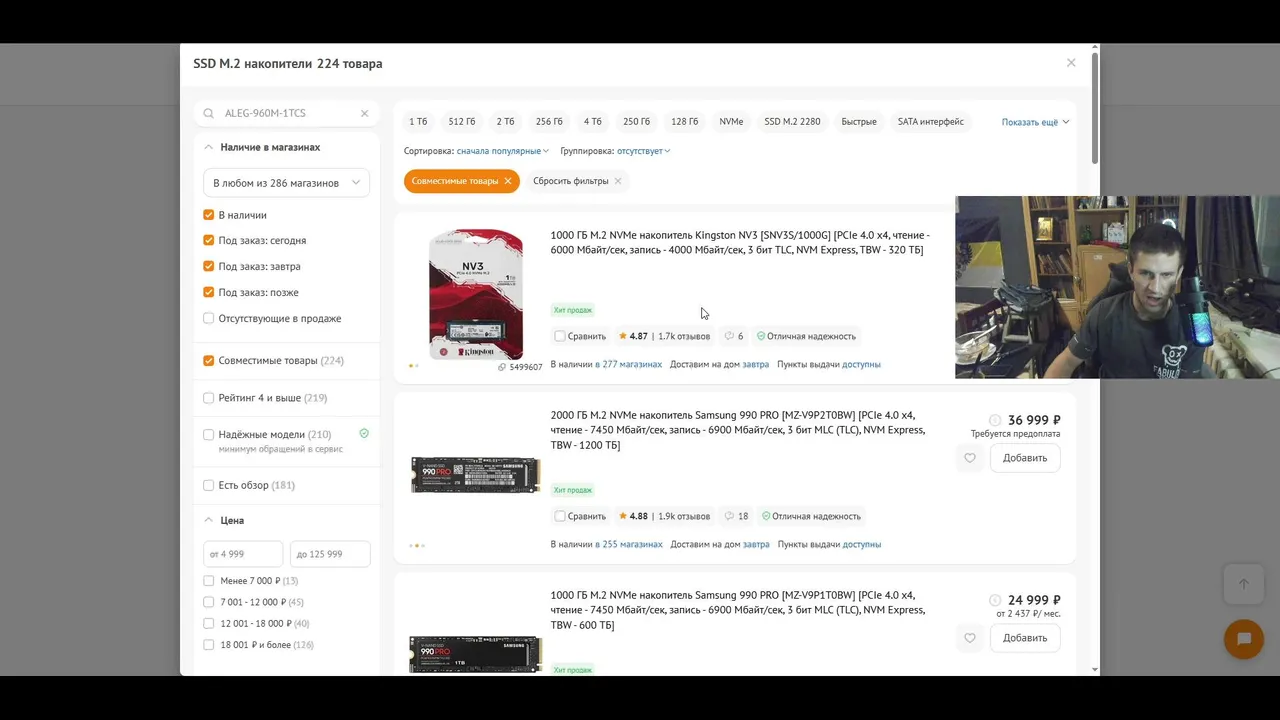Viewport: 1280px width, 720px height.
Task: Click green shield icon beside Надёжные модели
Action: (364, 434)
